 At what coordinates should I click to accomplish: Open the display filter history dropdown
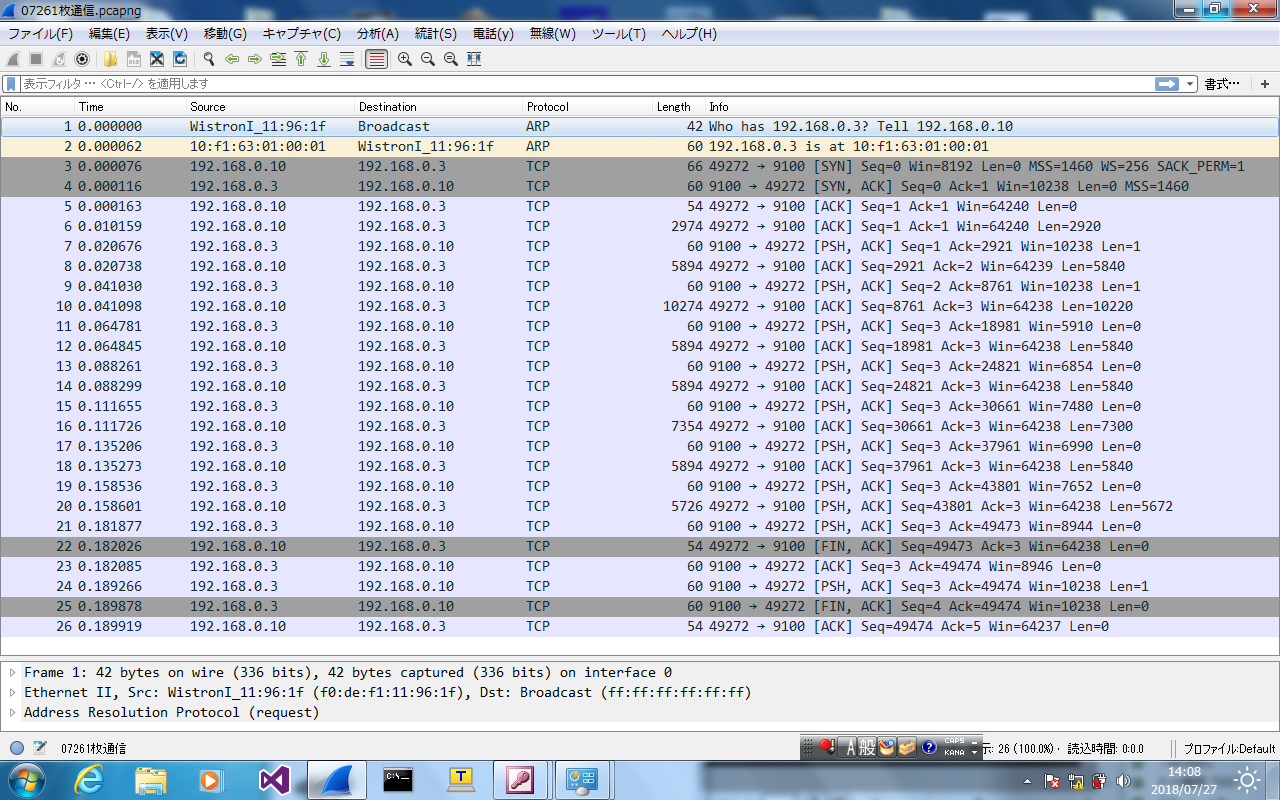coord(1190,84)
